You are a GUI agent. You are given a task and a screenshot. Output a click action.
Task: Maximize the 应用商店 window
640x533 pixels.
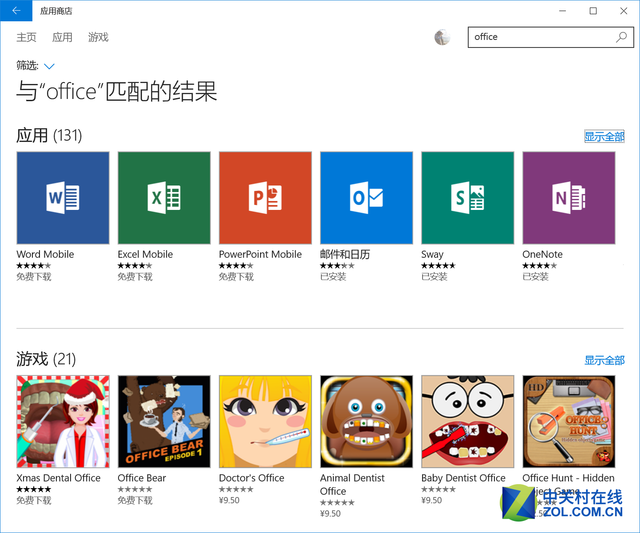[x=593, y=11]
